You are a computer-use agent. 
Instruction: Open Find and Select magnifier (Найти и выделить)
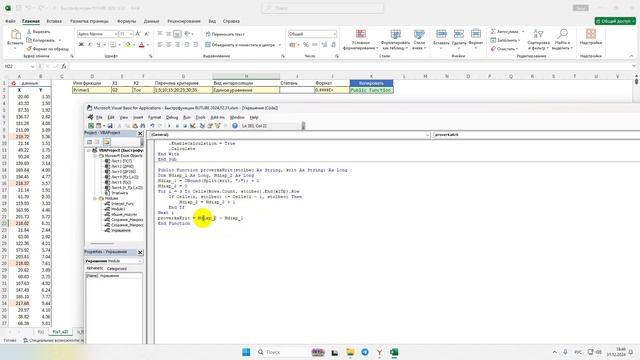(562, 40)
